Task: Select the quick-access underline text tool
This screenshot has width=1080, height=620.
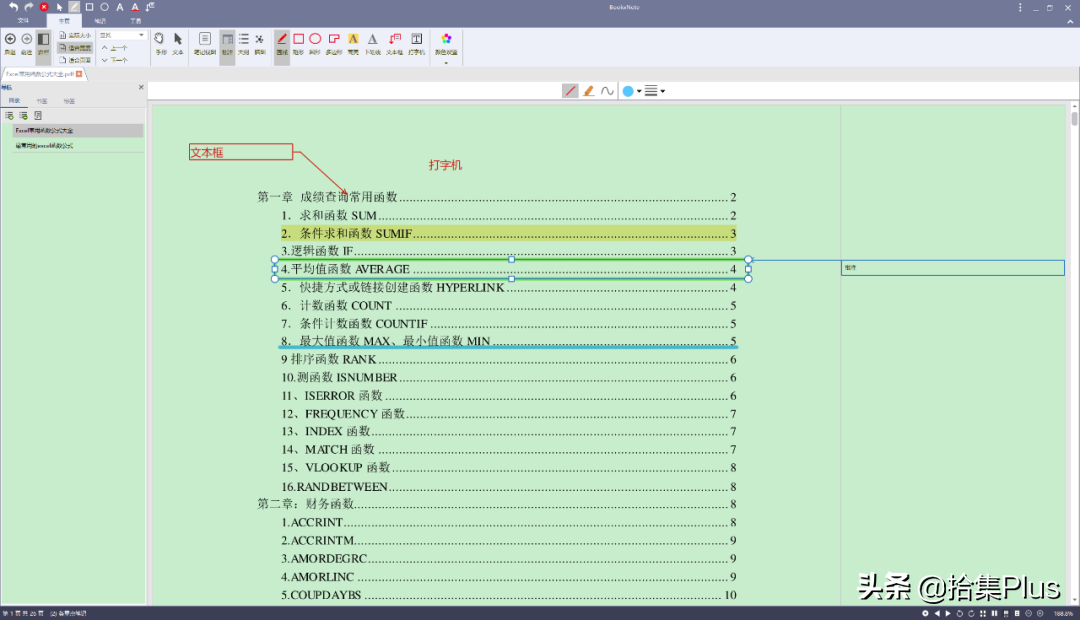Action: coord(135,7)
